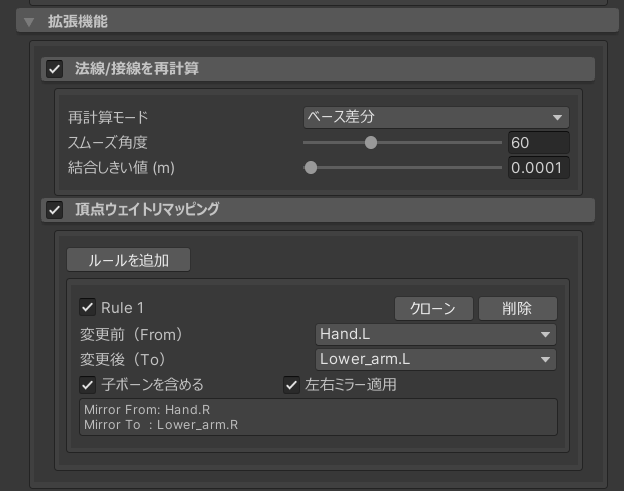Uncheck the Rule 1 checkbox
Image resolution: width=624 pixels, height=491 pixels.
88,307
